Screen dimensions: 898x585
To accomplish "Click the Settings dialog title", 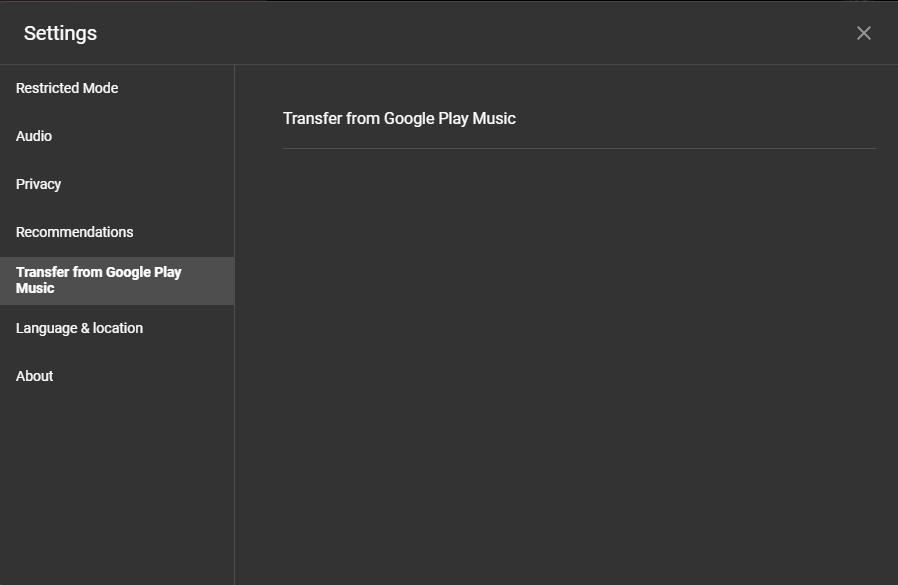I will click(59, 33).
